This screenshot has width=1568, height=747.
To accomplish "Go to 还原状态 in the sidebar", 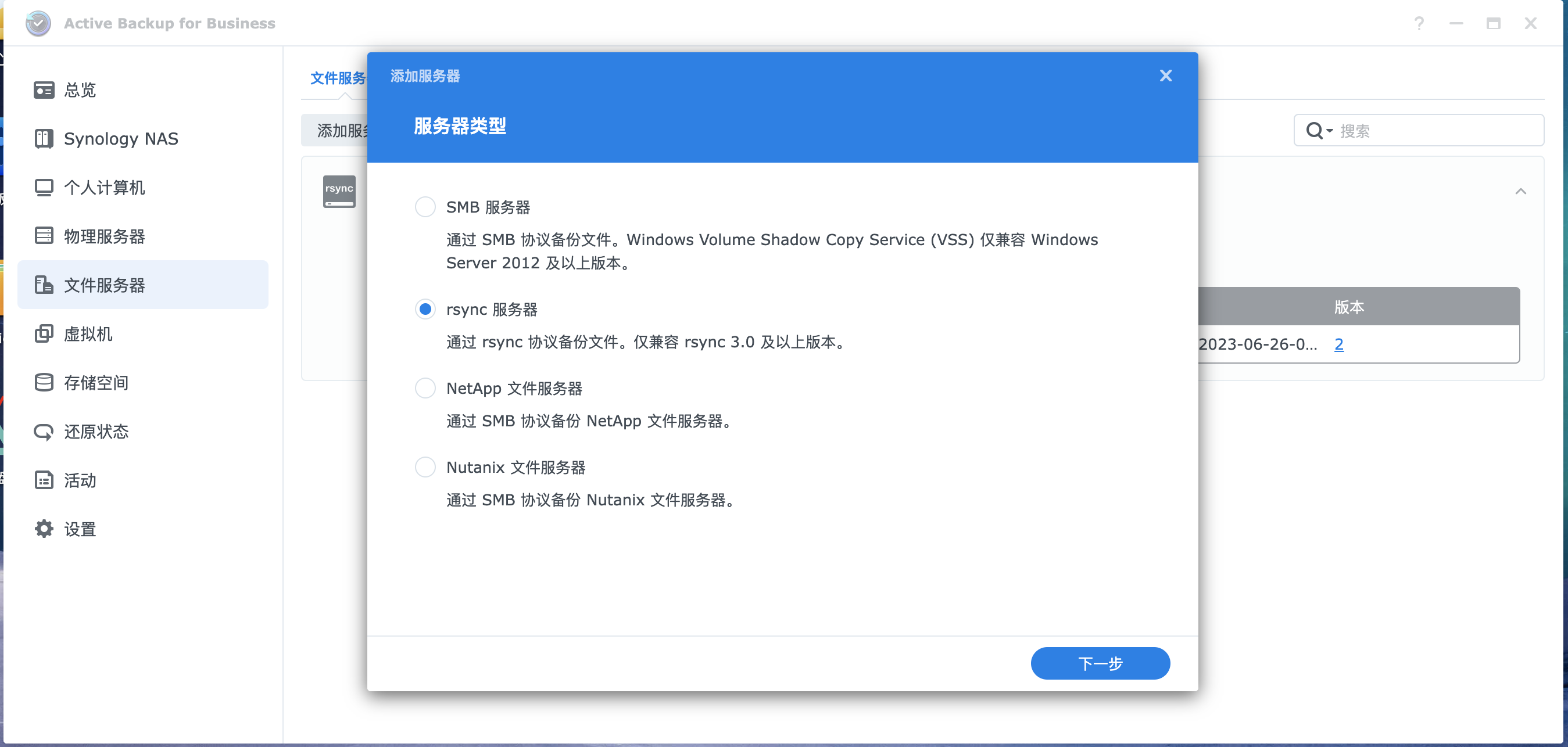I will click(x=142, y=431).
